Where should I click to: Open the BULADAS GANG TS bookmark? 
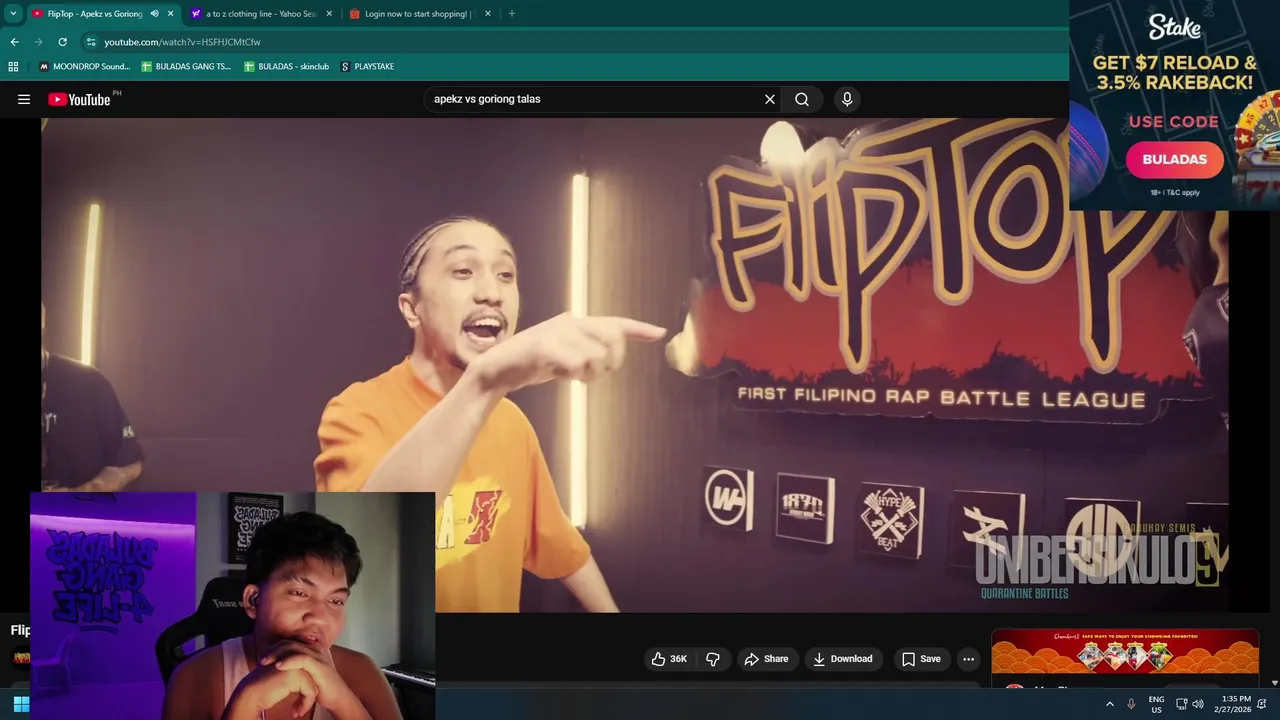click(186, 66)
